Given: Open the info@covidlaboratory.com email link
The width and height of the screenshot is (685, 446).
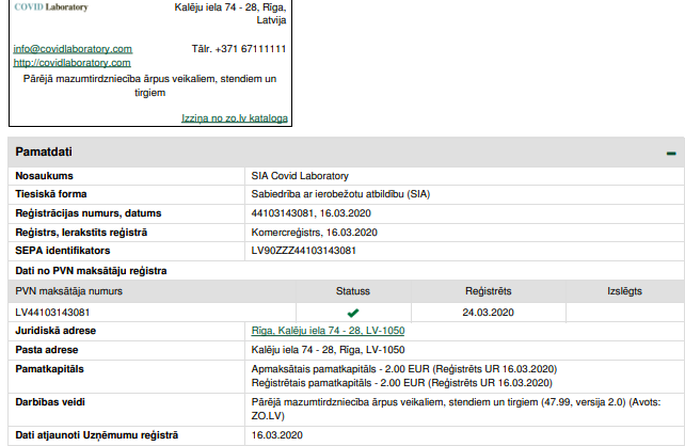Looking at the screenshot, I should click(x=73, y=49).
